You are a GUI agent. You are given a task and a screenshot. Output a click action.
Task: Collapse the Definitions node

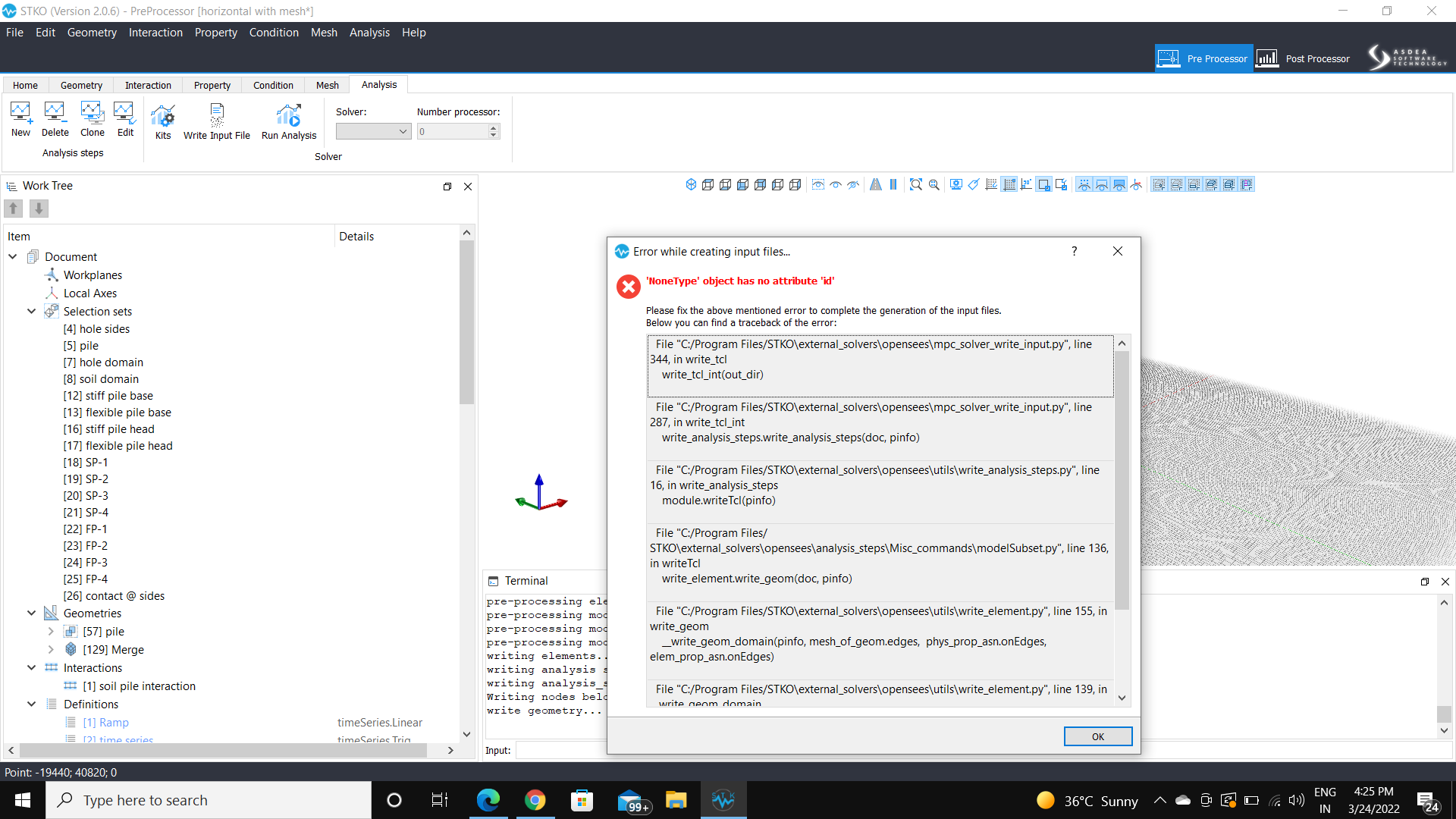(32, 704)
